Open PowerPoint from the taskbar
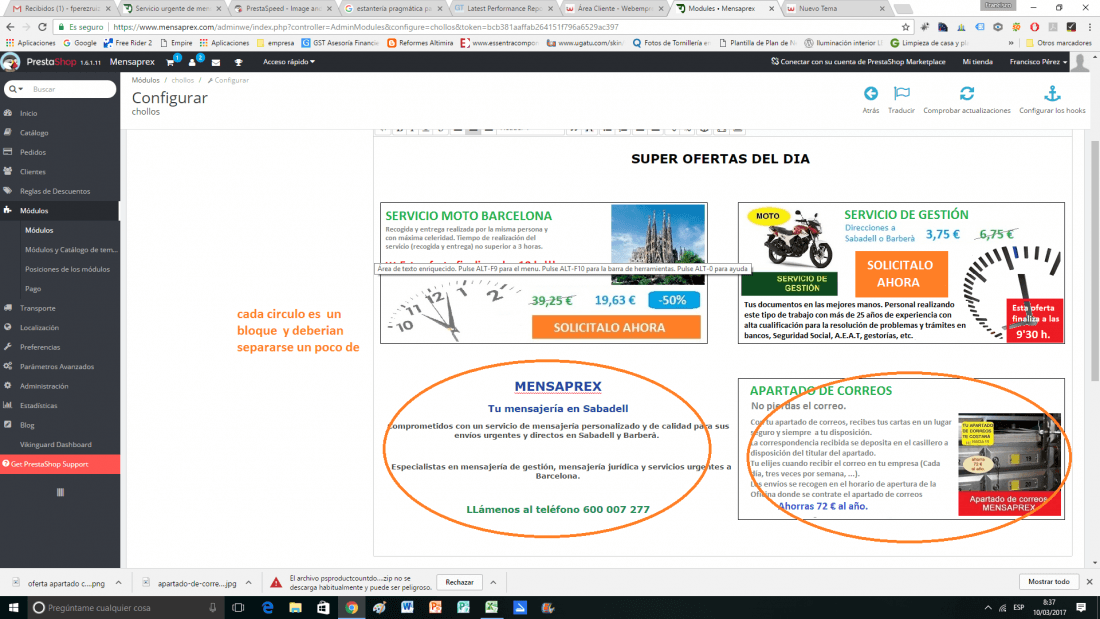 [x=435, y=607]
